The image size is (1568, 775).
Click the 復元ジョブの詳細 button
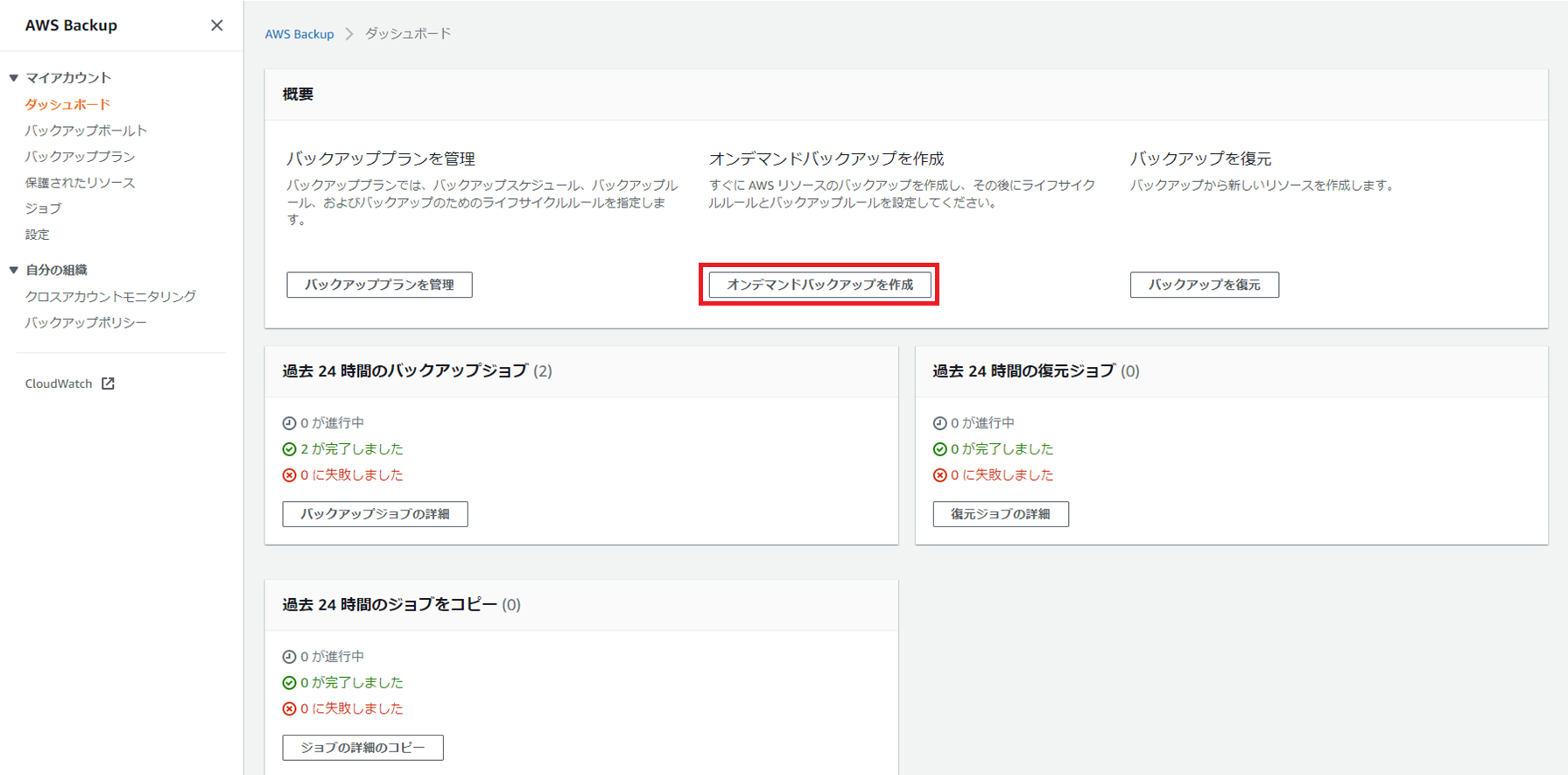click(1000, 514)
